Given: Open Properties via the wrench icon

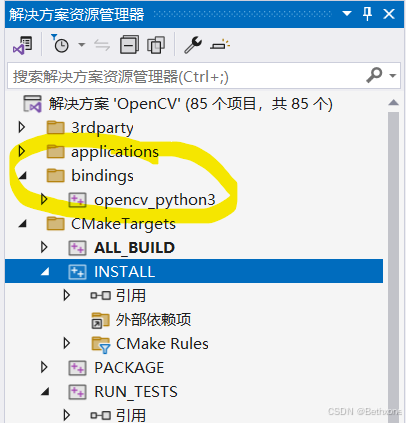Looking at the screenshot, I should [193, 45].
